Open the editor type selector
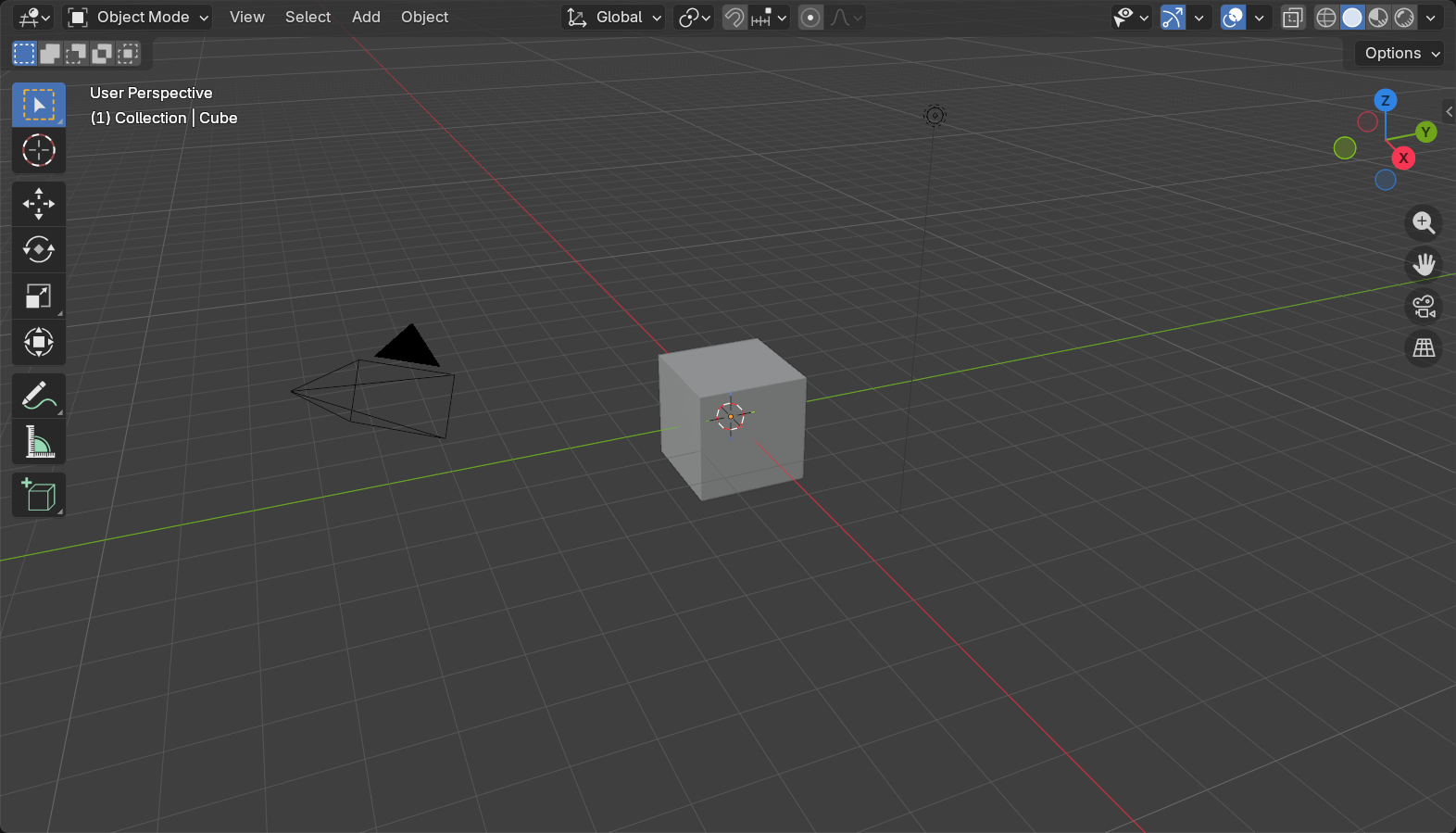 click(35, 17)
